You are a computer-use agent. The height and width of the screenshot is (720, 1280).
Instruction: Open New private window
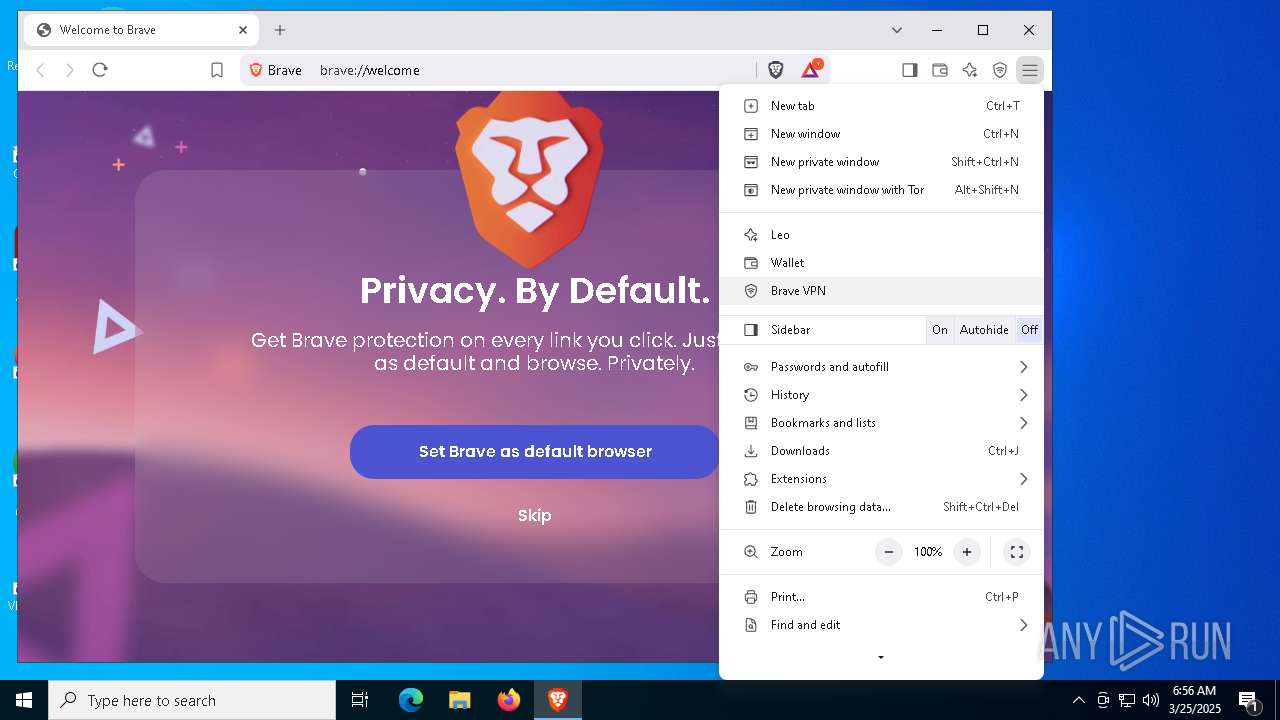(x=881, y=162)
